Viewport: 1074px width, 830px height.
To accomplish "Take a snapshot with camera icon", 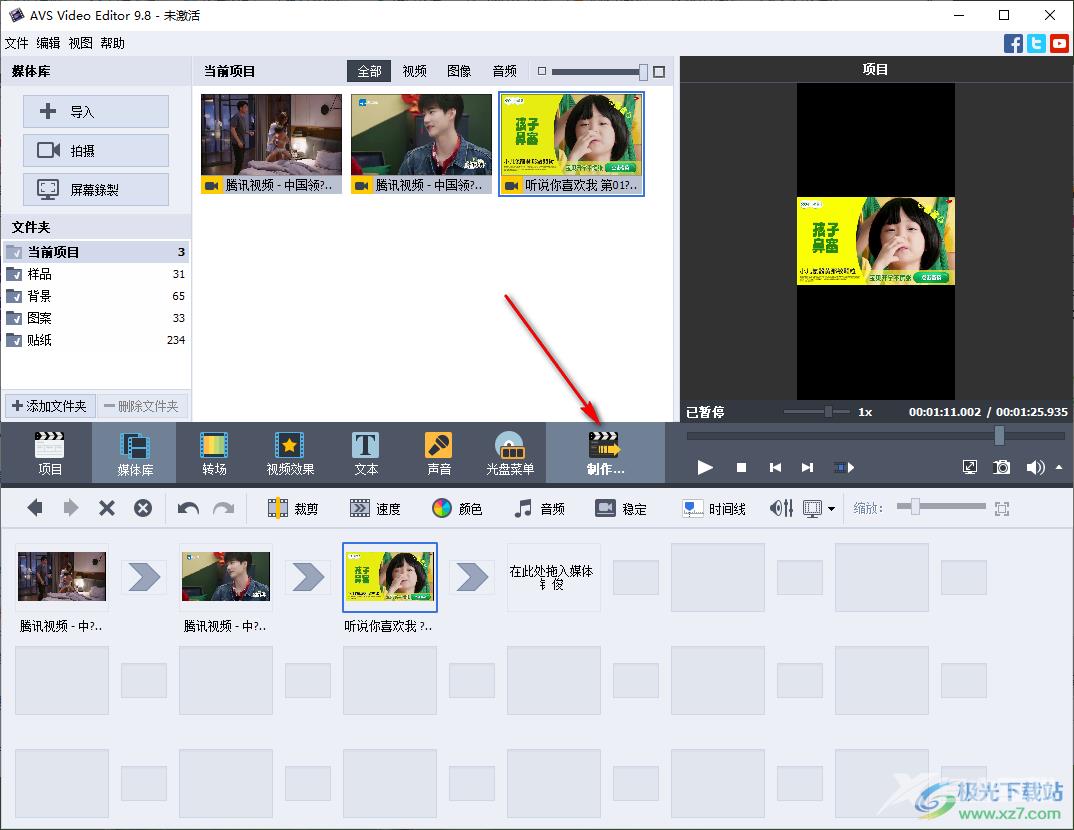I will coord(1001,467).
